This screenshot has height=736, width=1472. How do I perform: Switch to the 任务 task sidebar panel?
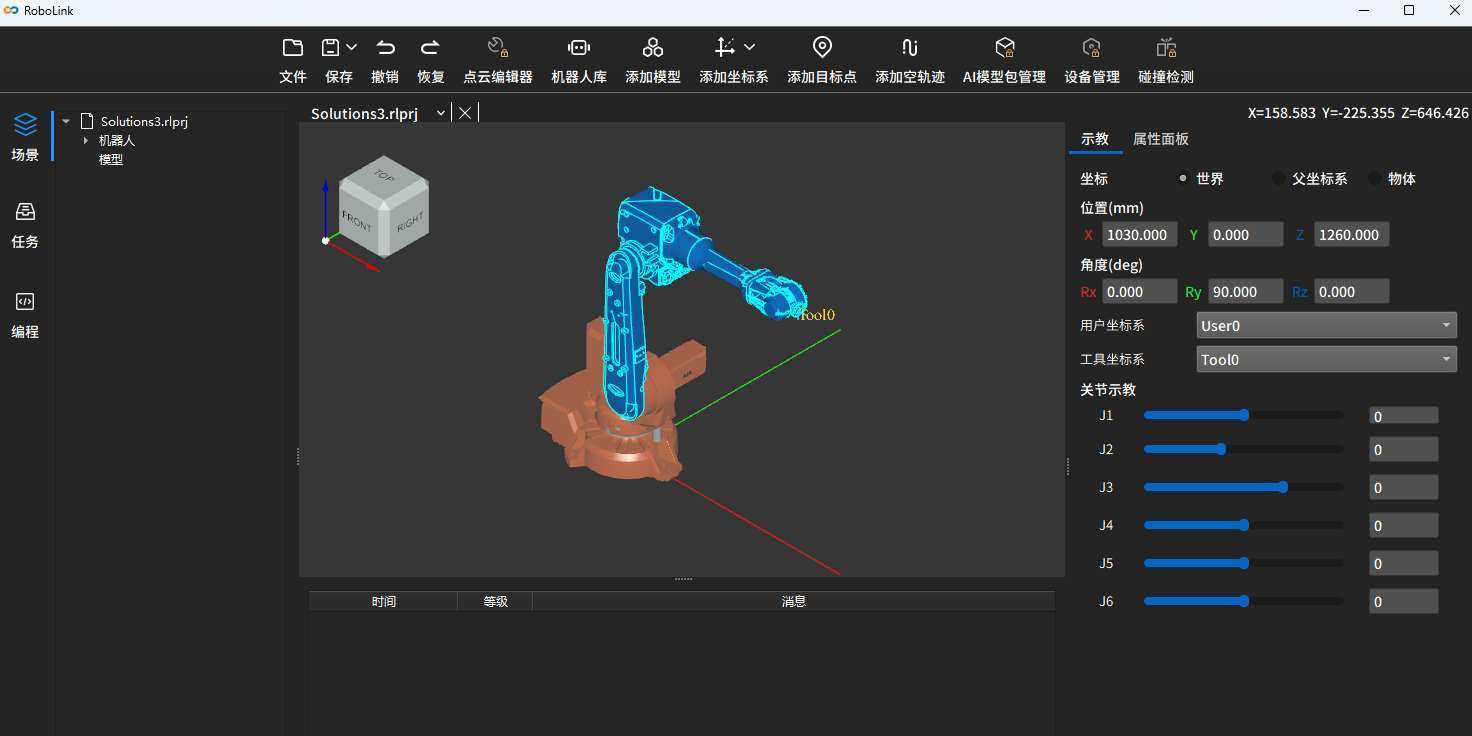25,225
